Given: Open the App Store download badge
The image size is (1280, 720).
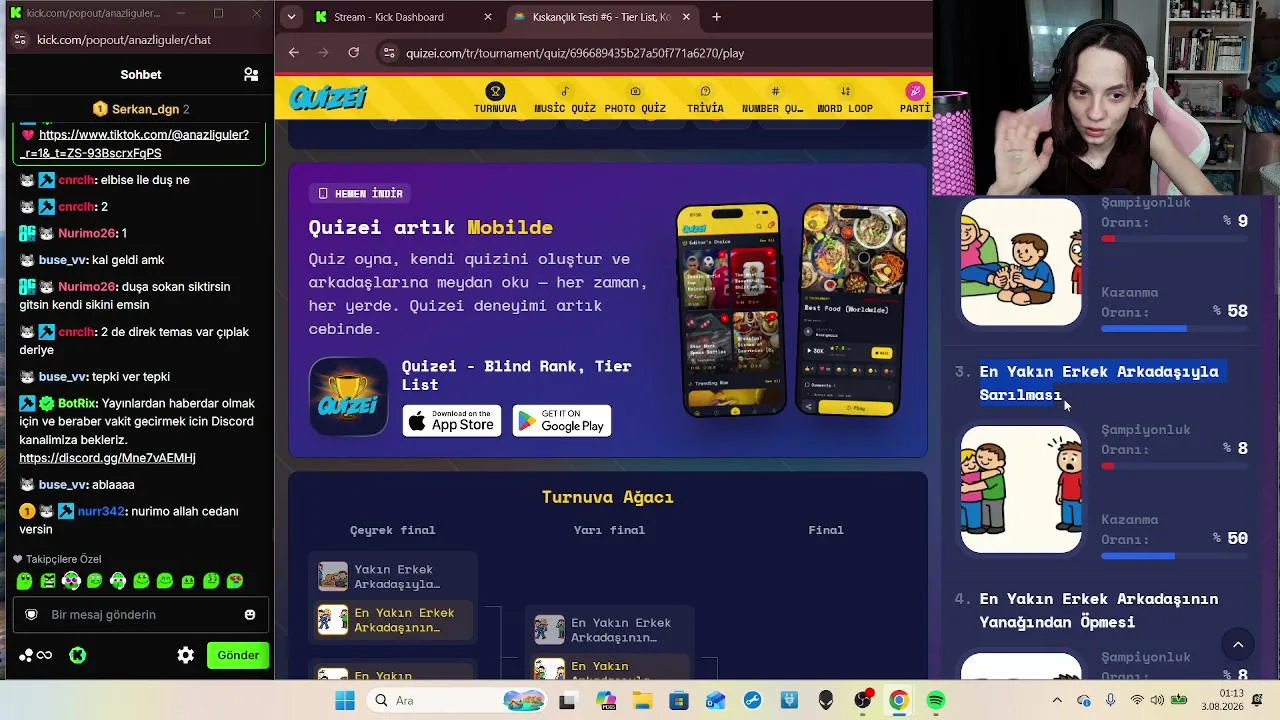Looking at the screenshot, I should click(x=452, y=421).
